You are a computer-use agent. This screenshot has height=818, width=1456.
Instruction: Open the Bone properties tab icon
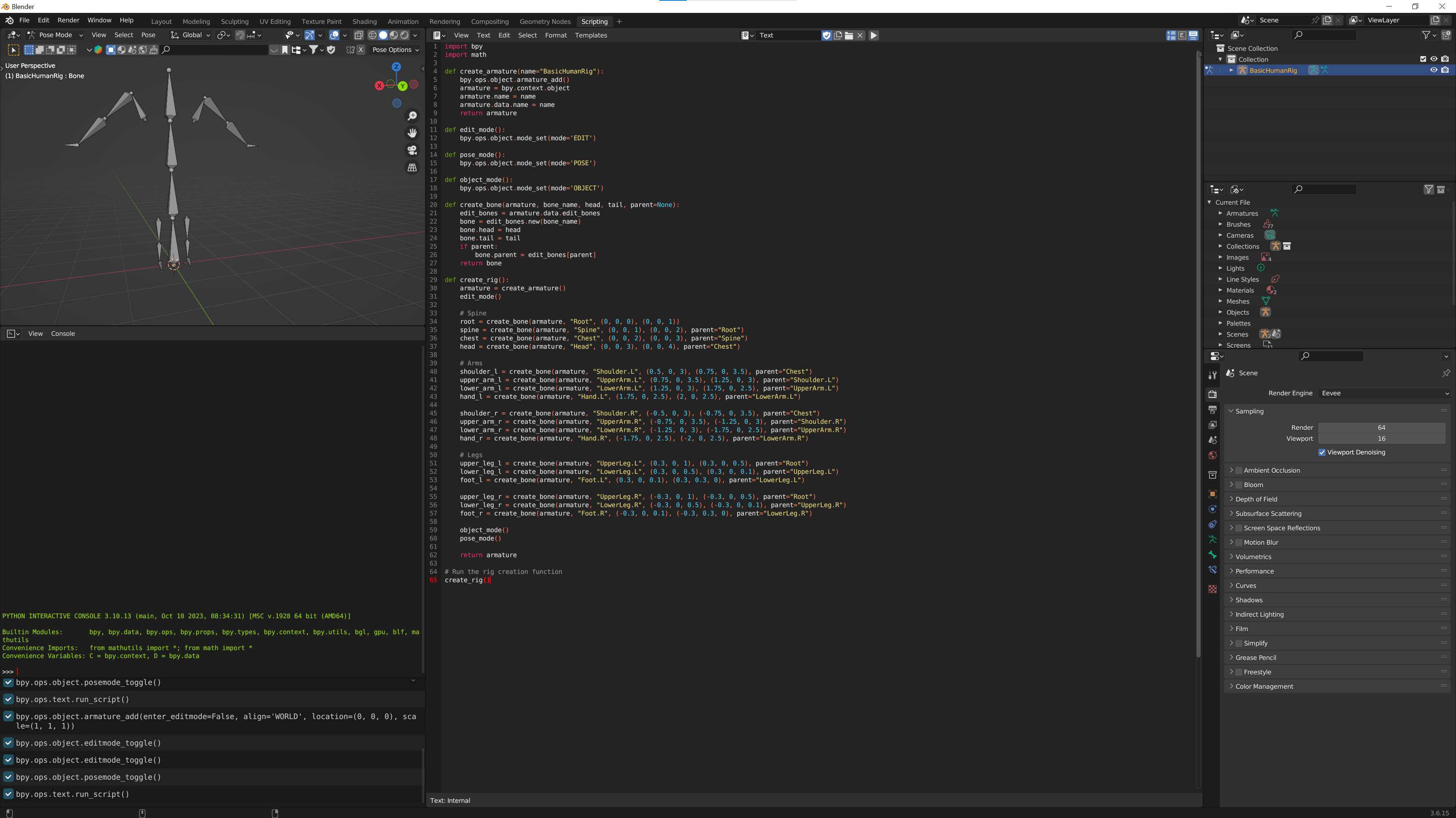(1213, 555)
